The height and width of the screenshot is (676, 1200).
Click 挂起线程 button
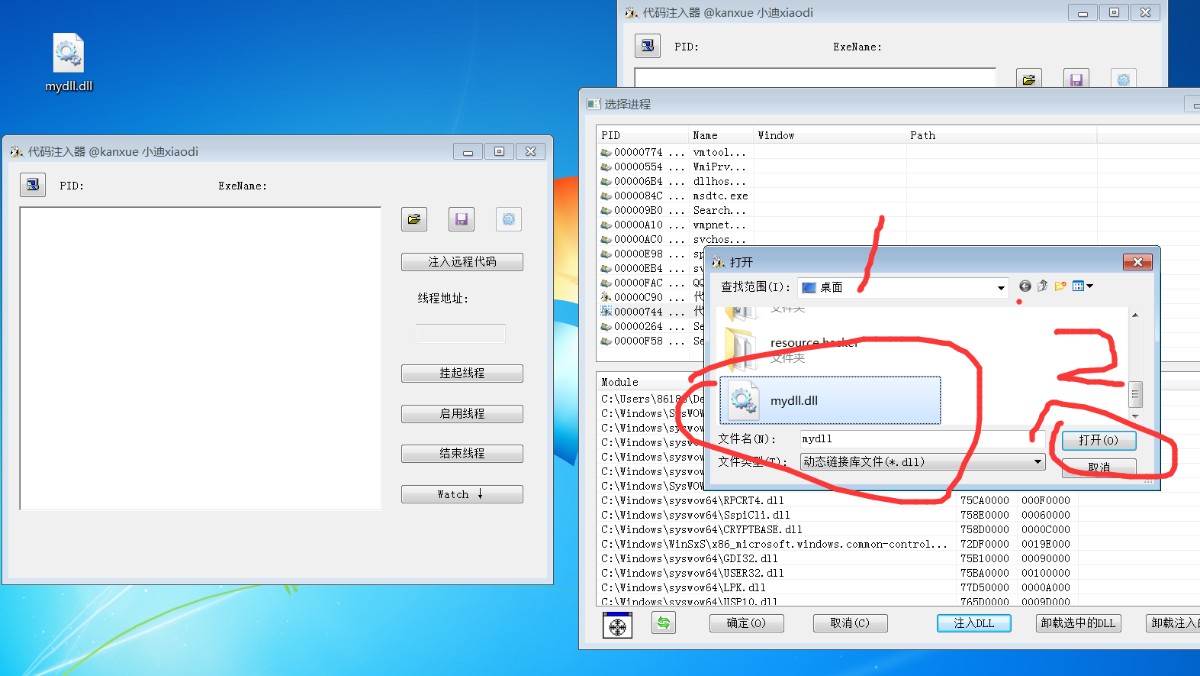pyautogui.click(x=462, y=373)
